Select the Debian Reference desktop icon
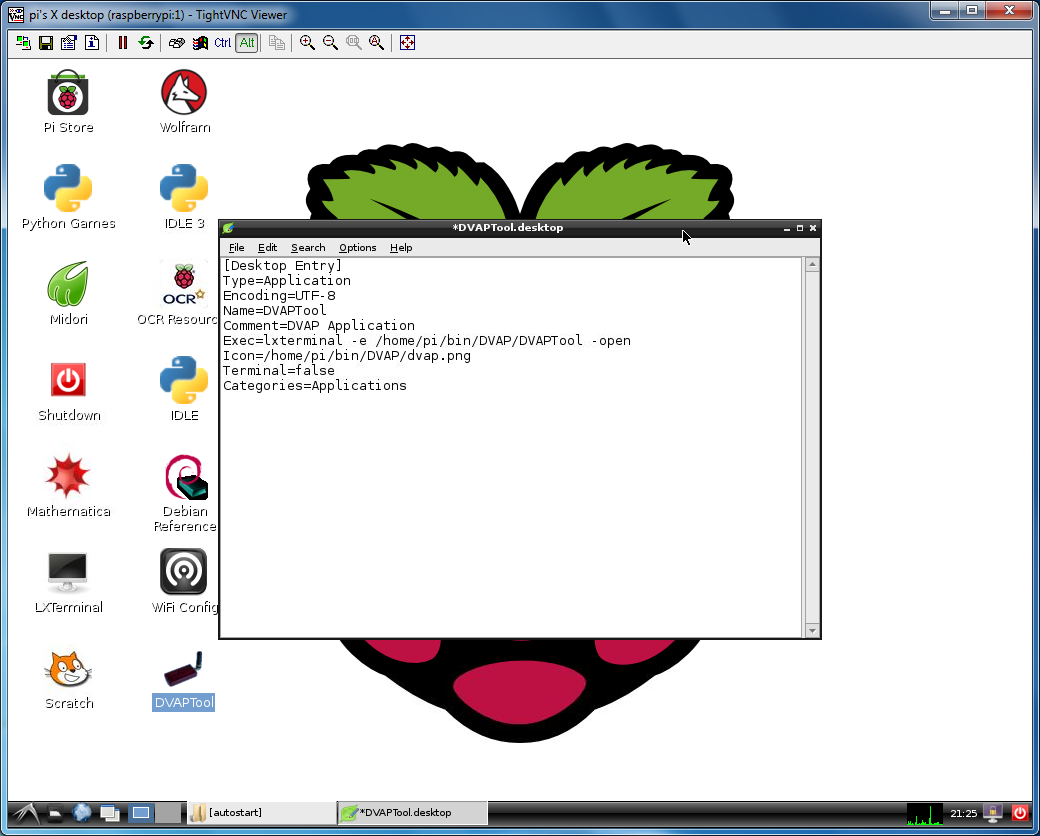This screenshot has height=836, width=1040. pyautogui.click(x=185, y=493)
